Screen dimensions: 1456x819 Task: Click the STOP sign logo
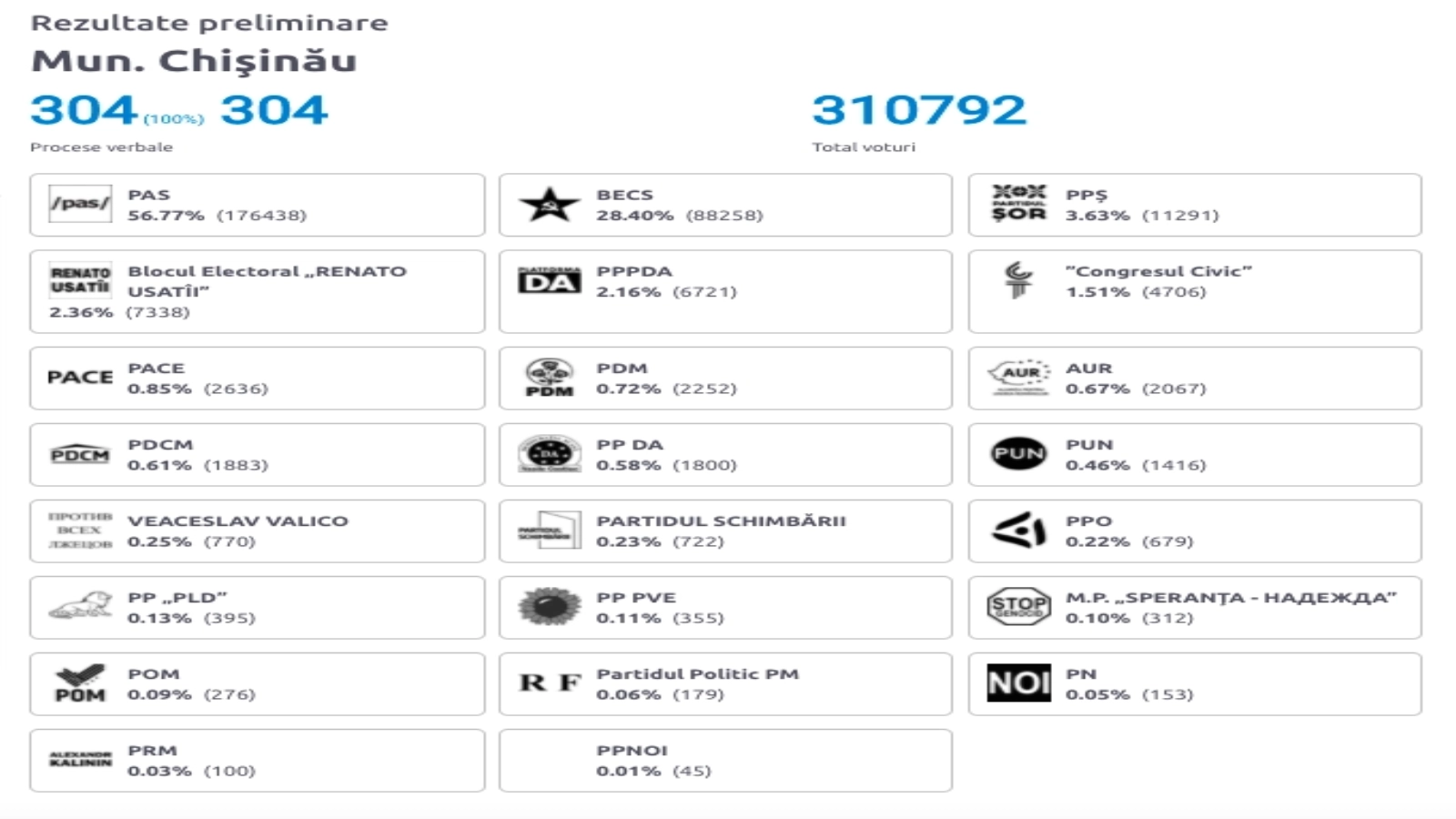1018,606
